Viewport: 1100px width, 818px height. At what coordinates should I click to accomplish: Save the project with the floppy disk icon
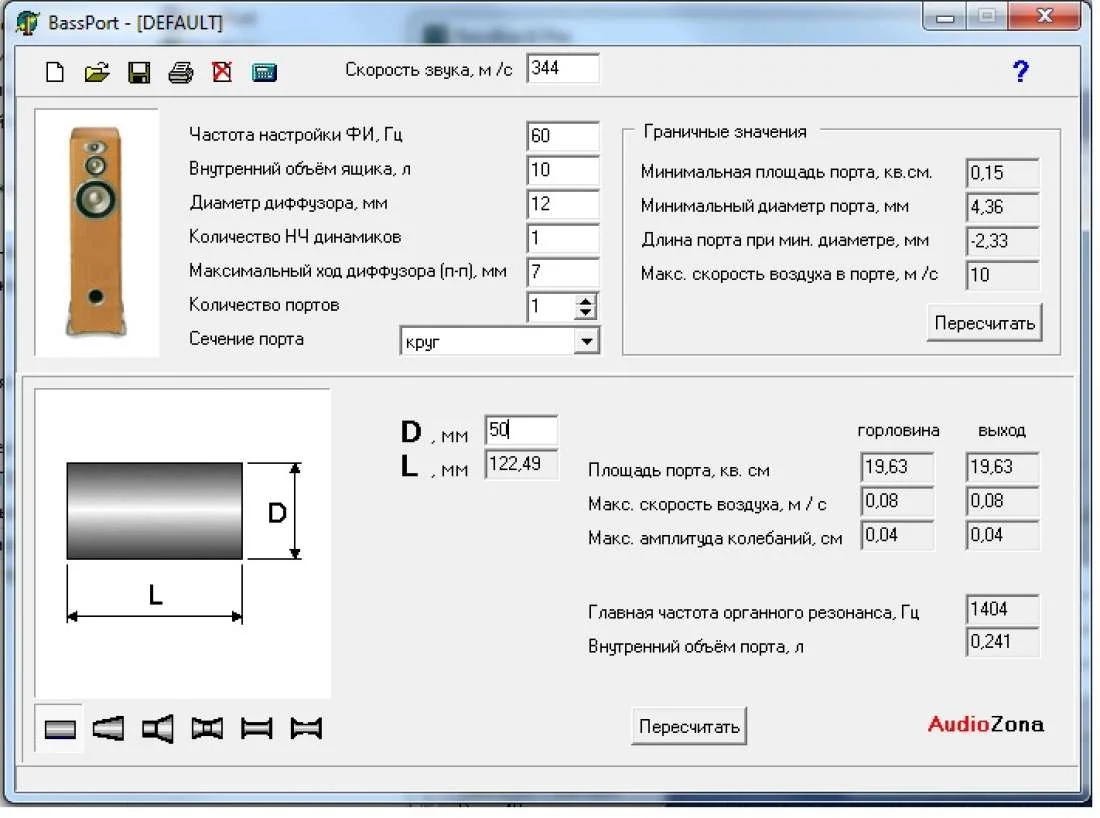139,72
